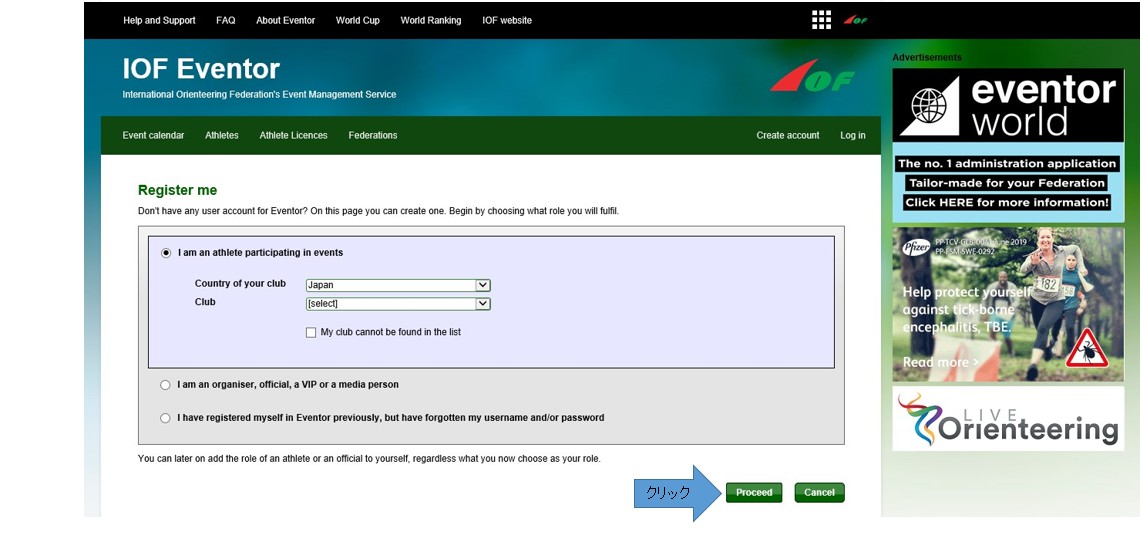Click the Live Orienteering logo banner
The image size is (1141, 539).
tap(1008, 419)
